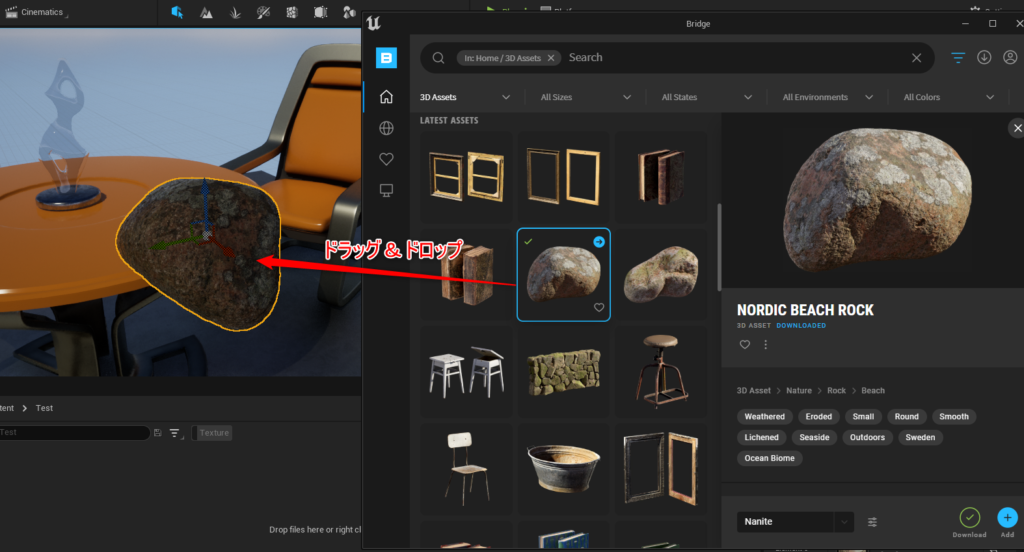
Task: Switch to Landscape mode in Unreal toolbar
Action: 206,12
